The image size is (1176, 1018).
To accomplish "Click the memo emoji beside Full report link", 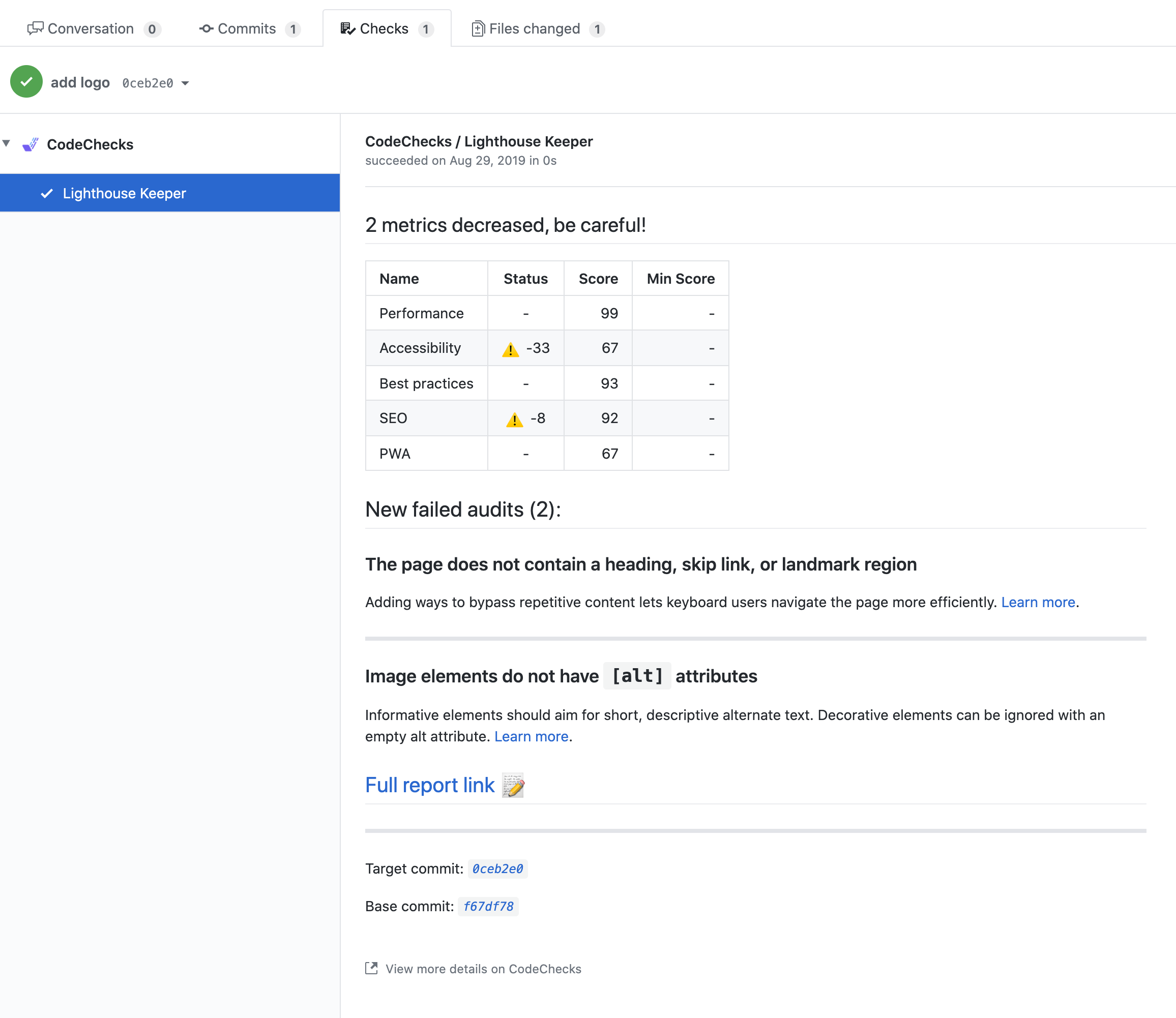I will coord(513,785).
